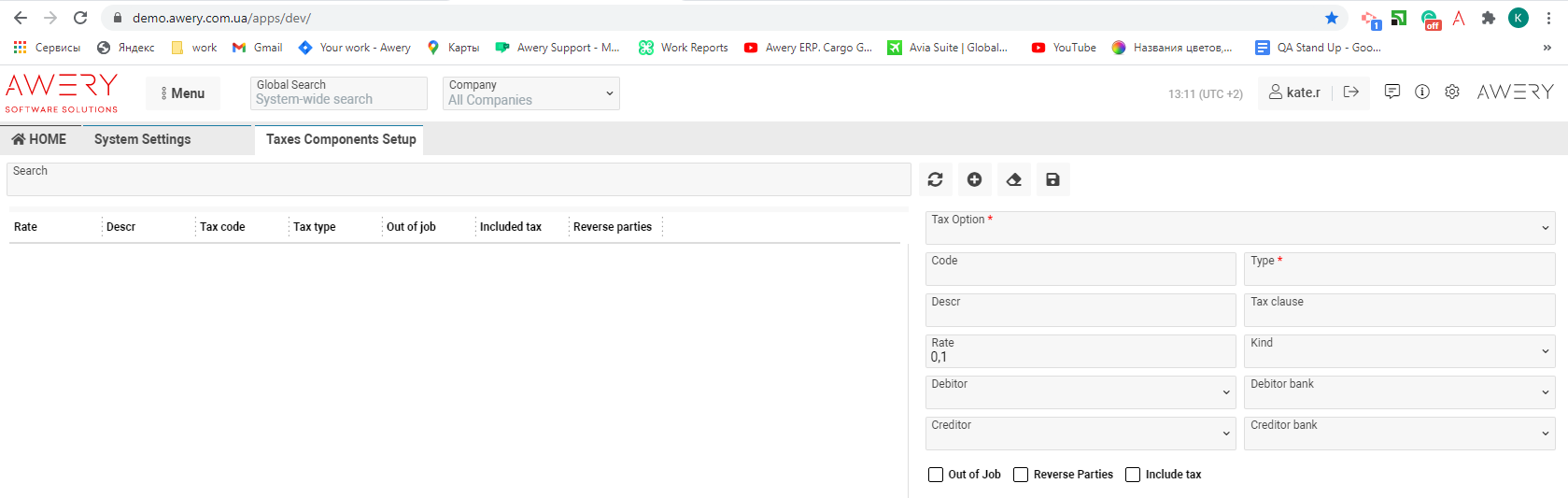Screen dimensions: 1568x498
Task: Expand the Debitor bank dropdown
Action: [x=1399, y=392]
